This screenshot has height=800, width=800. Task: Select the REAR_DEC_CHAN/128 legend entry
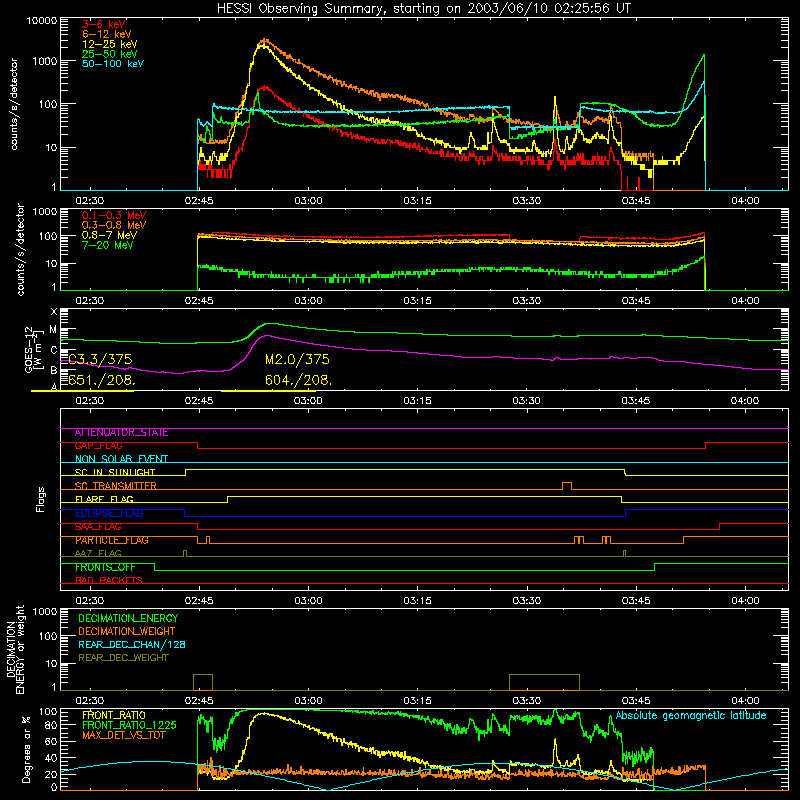pos(132,644)
